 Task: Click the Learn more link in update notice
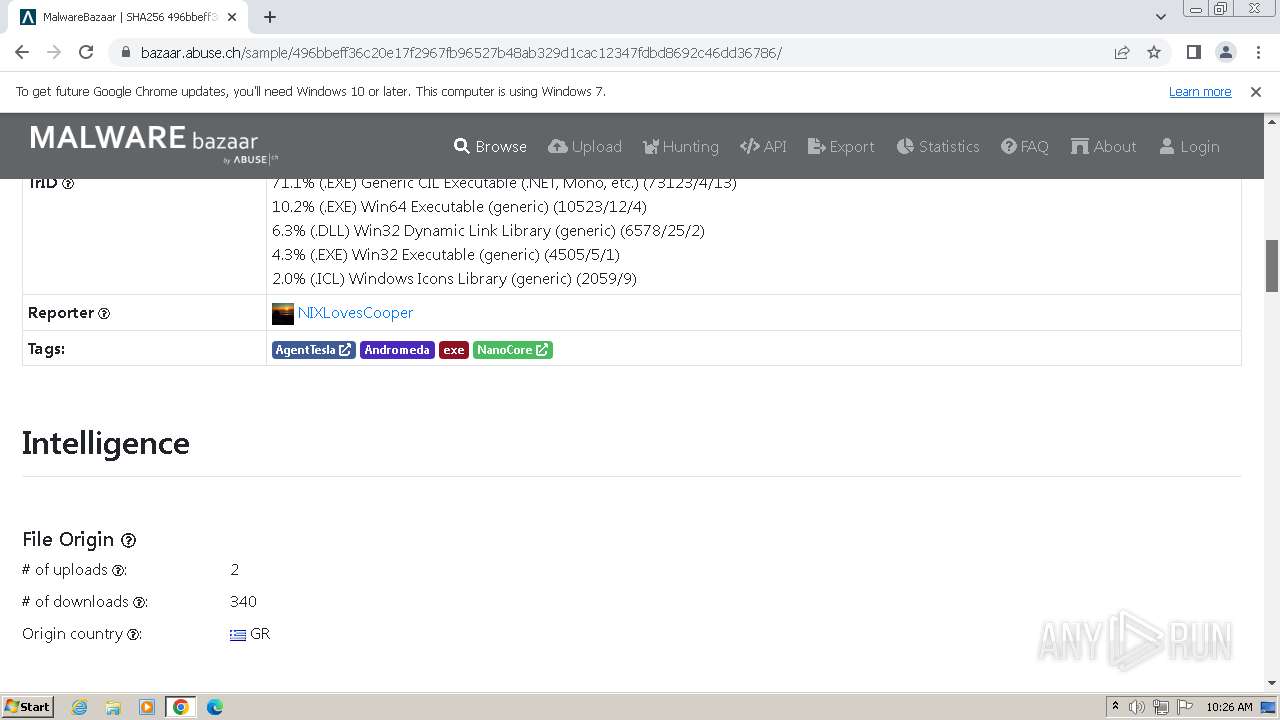point(1200,92)
